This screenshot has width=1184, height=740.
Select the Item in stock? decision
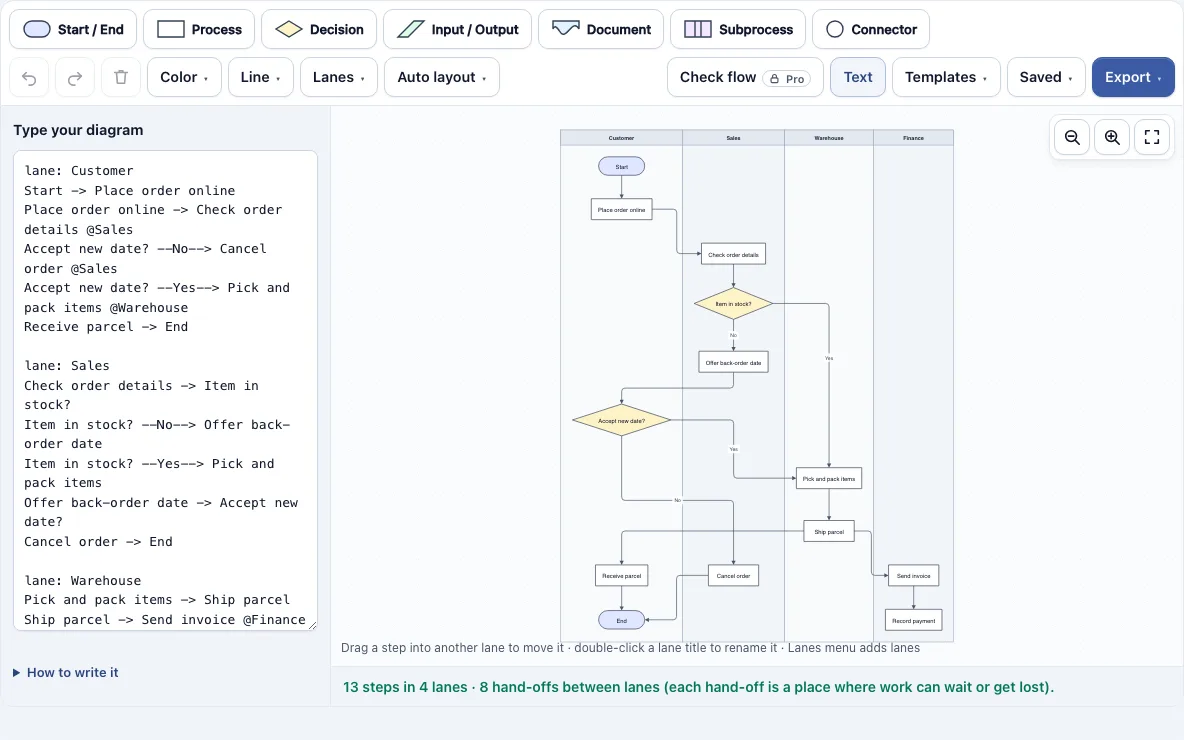pyautogui.click(x=733, y=304)
